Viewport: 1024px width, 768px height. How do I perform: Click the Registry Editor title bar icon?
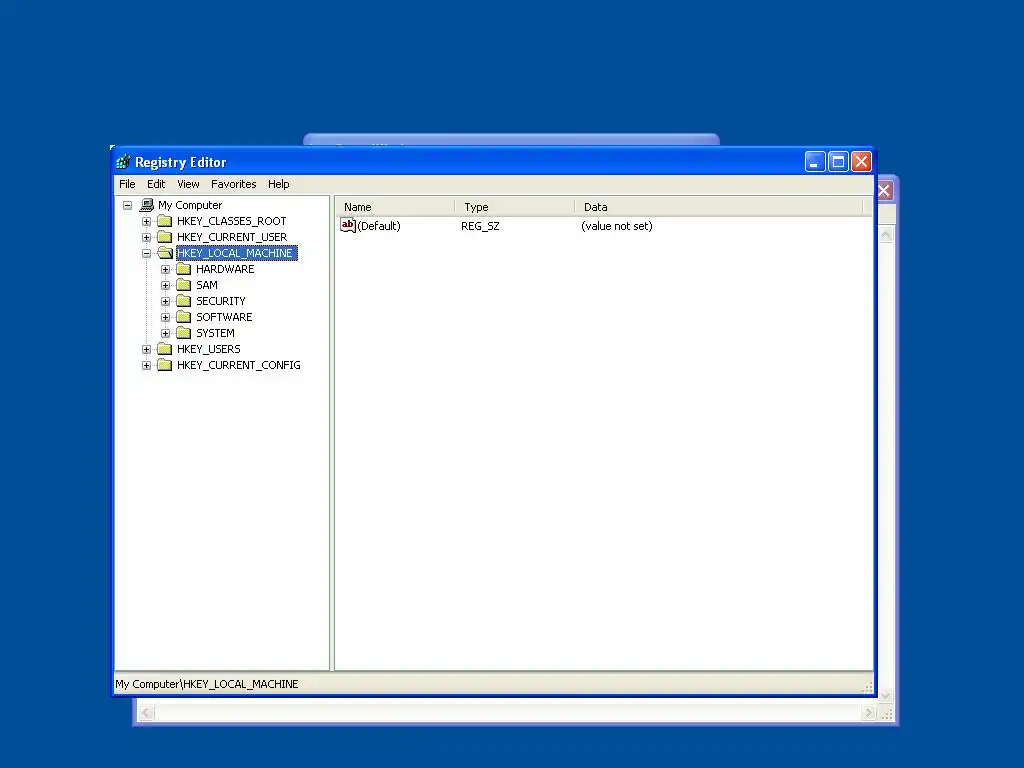pos(123,161)
